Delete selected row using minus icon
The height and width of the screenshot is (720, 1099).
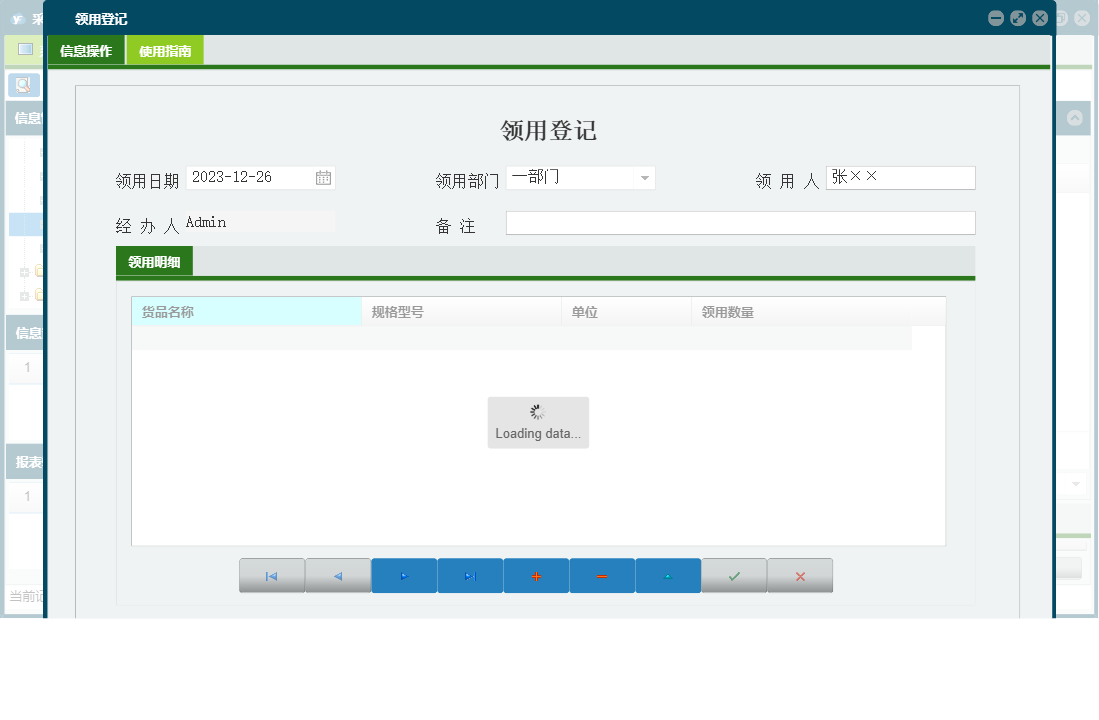tap(602, 575)
